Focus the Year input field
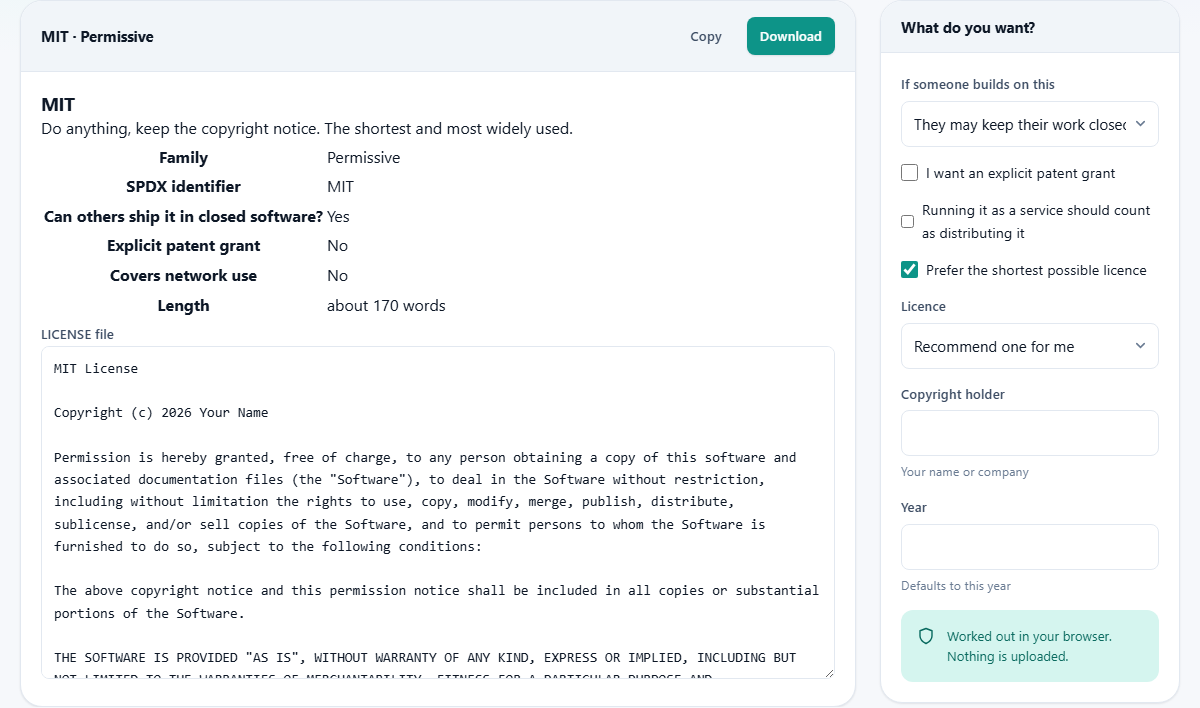This screenshot has height=708, width=1200. [x=1030, y=547]
